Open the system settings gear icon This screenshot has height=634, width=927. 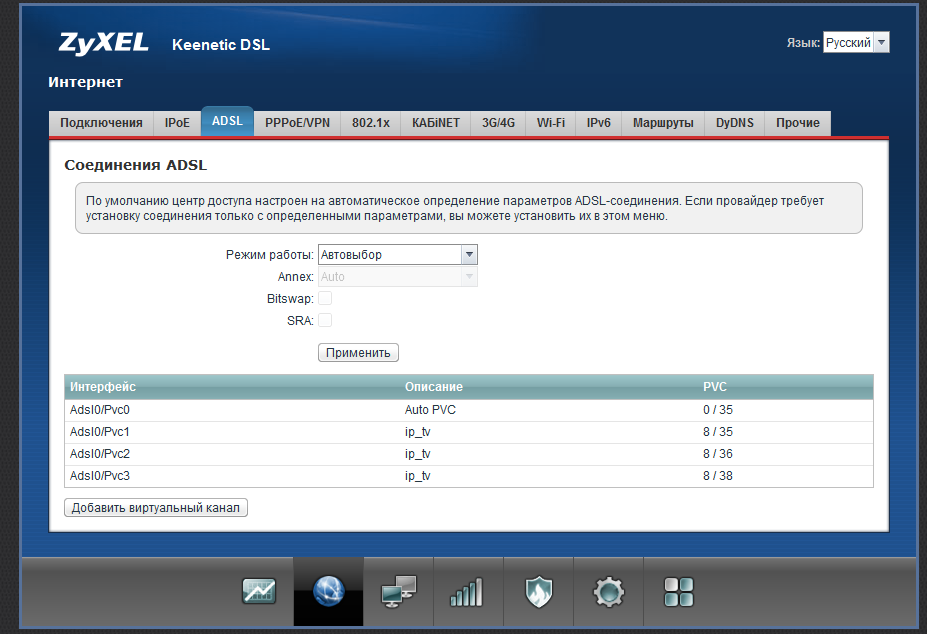[608, 592]
